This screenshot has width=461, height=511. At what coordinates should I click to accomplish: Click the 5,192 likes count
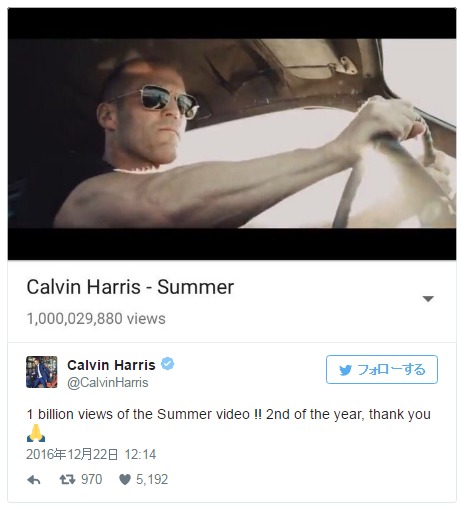pyautogui.click(x=152, y=479)
